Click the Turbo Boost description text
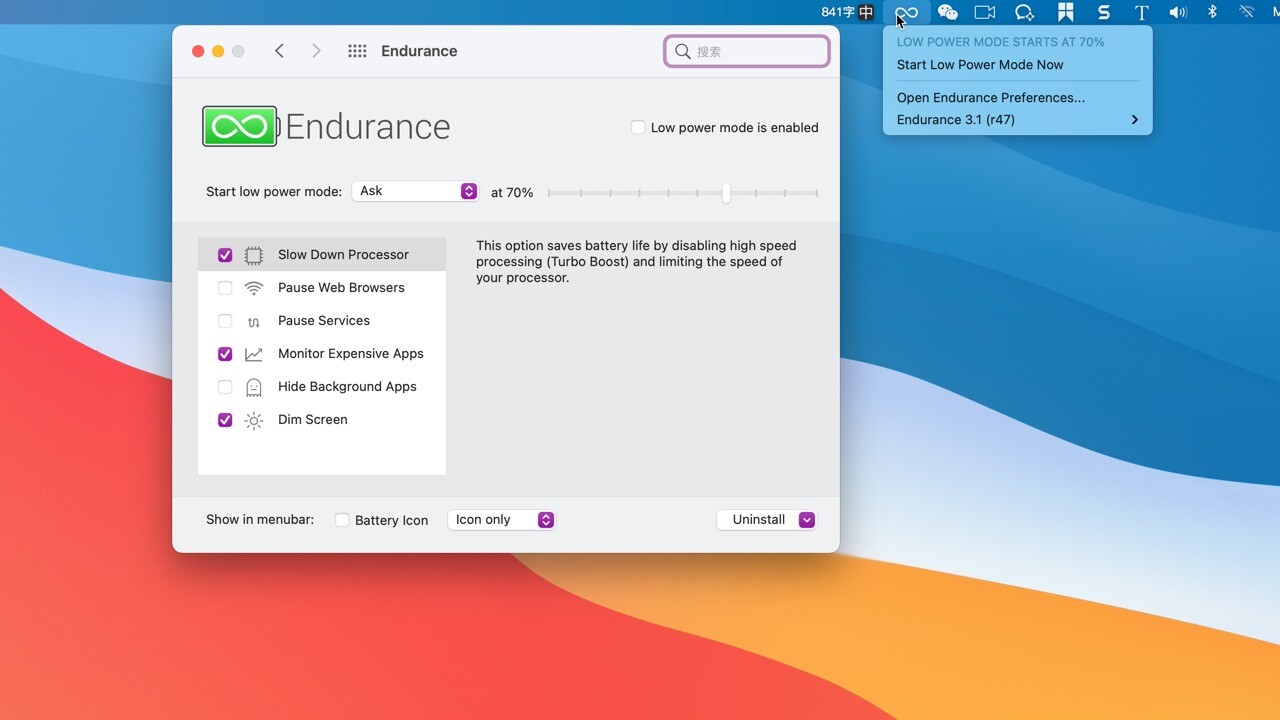Image resolution: width=1280 pixels, height=720 pixels. [x=636, y=262]
